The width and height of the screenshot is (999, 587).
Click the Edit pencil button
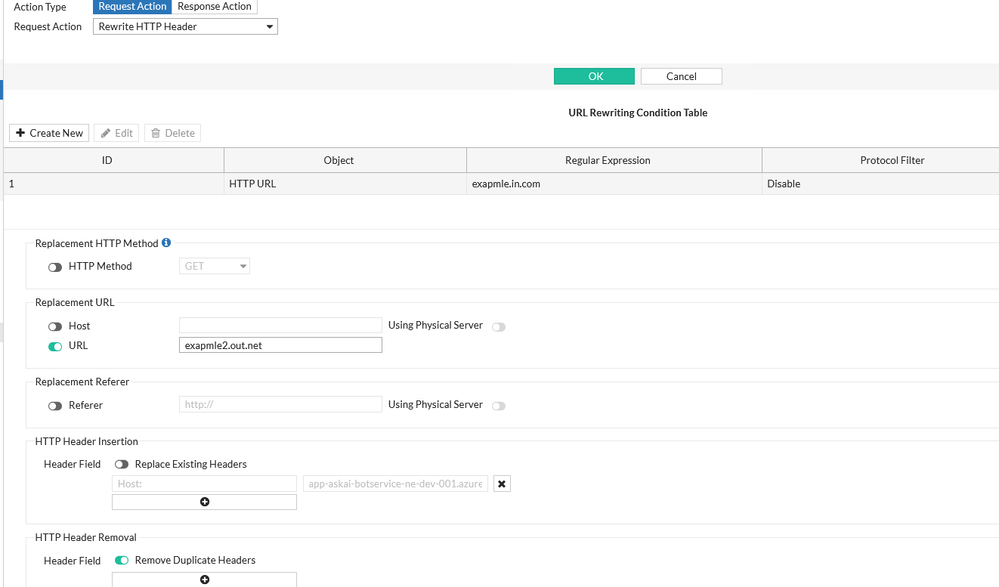116,133
